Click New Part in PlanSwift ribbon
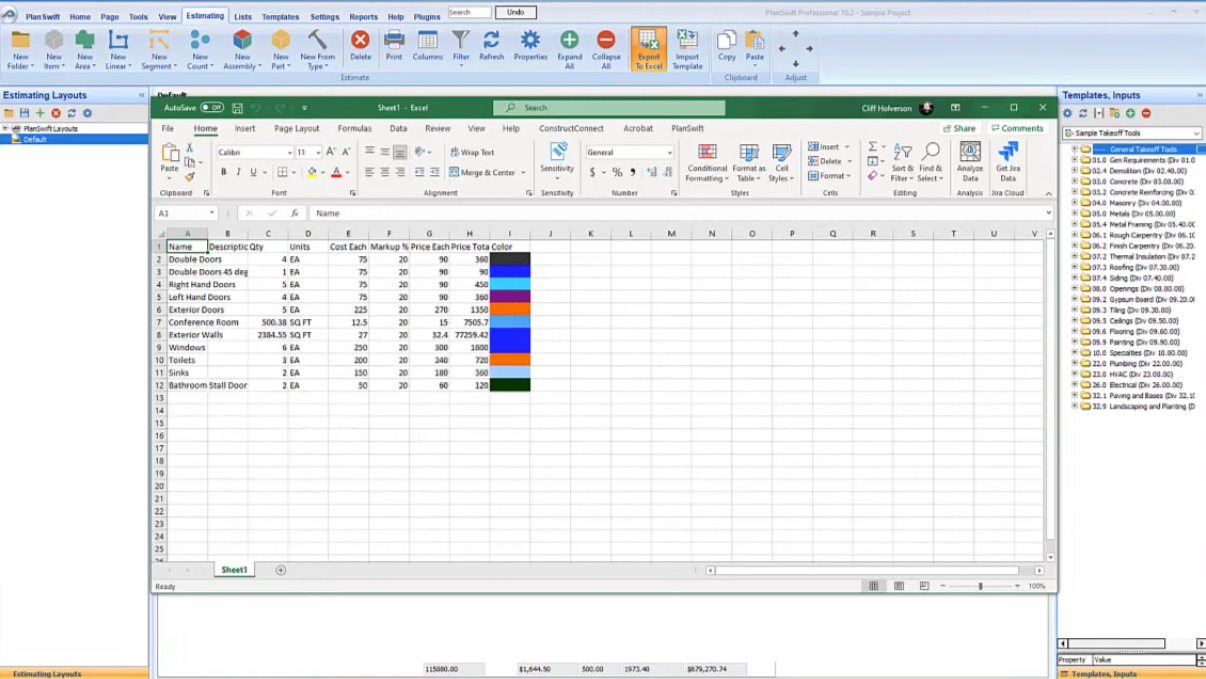The image size is (1206, 679). click(x=281, y=49)
